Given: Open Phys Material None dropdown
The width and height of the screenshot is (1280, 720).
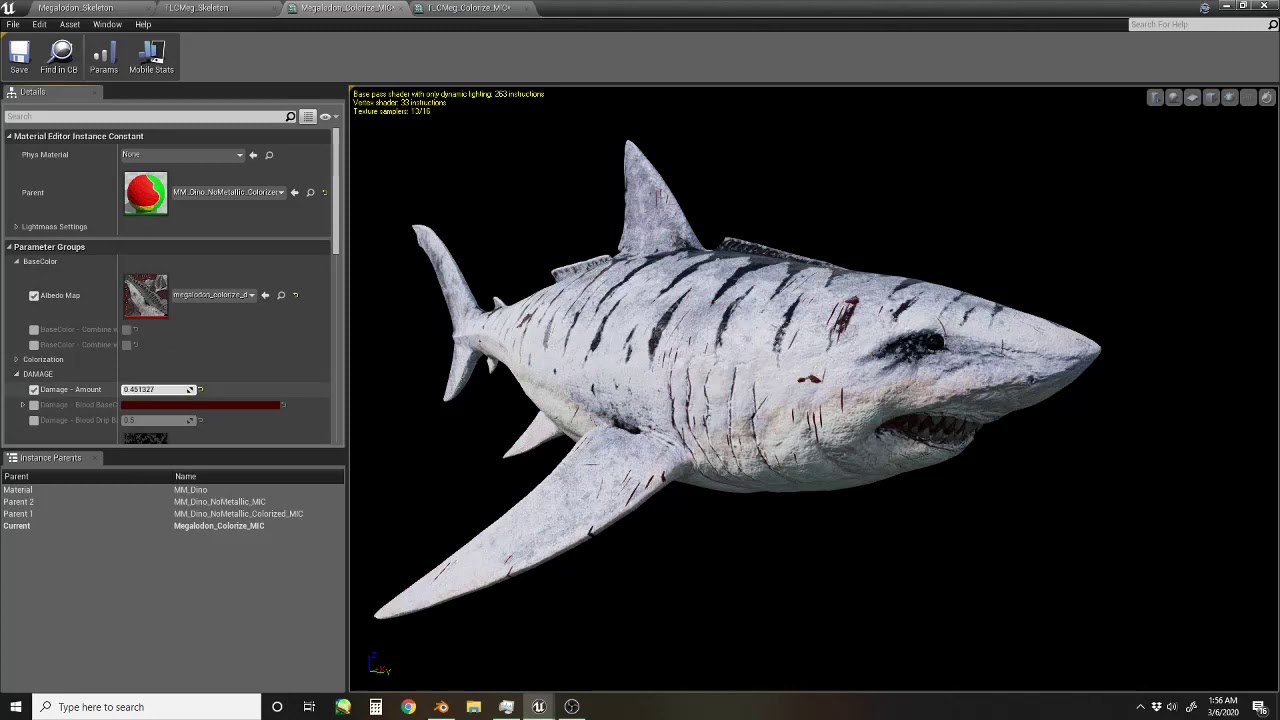Looking at the screenshot, I should coord(183,155).
